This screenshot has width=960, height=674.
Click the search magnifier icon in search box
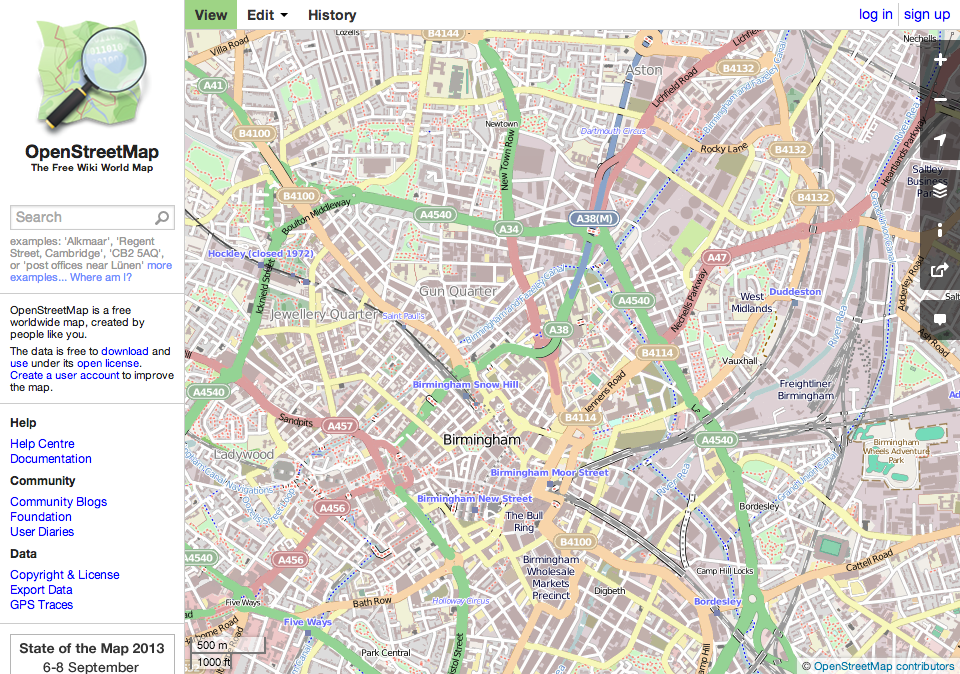tap(162, 217)
